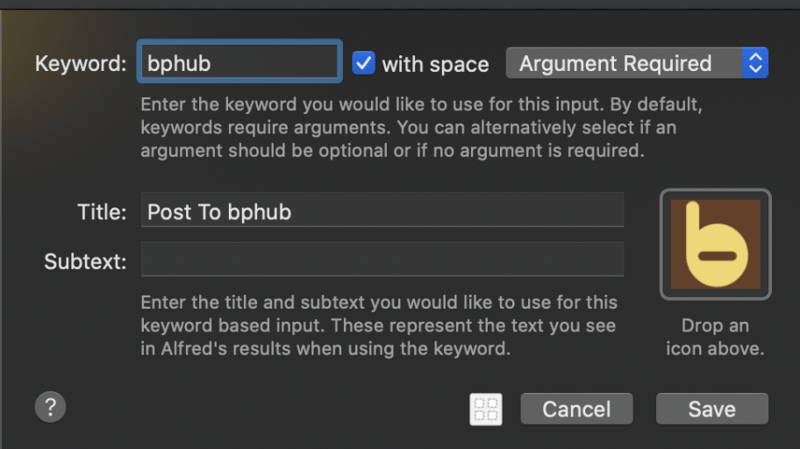
Task: Toggle the 'with space' checkbox
Action: pyautogui.click(x=364, y=63)
